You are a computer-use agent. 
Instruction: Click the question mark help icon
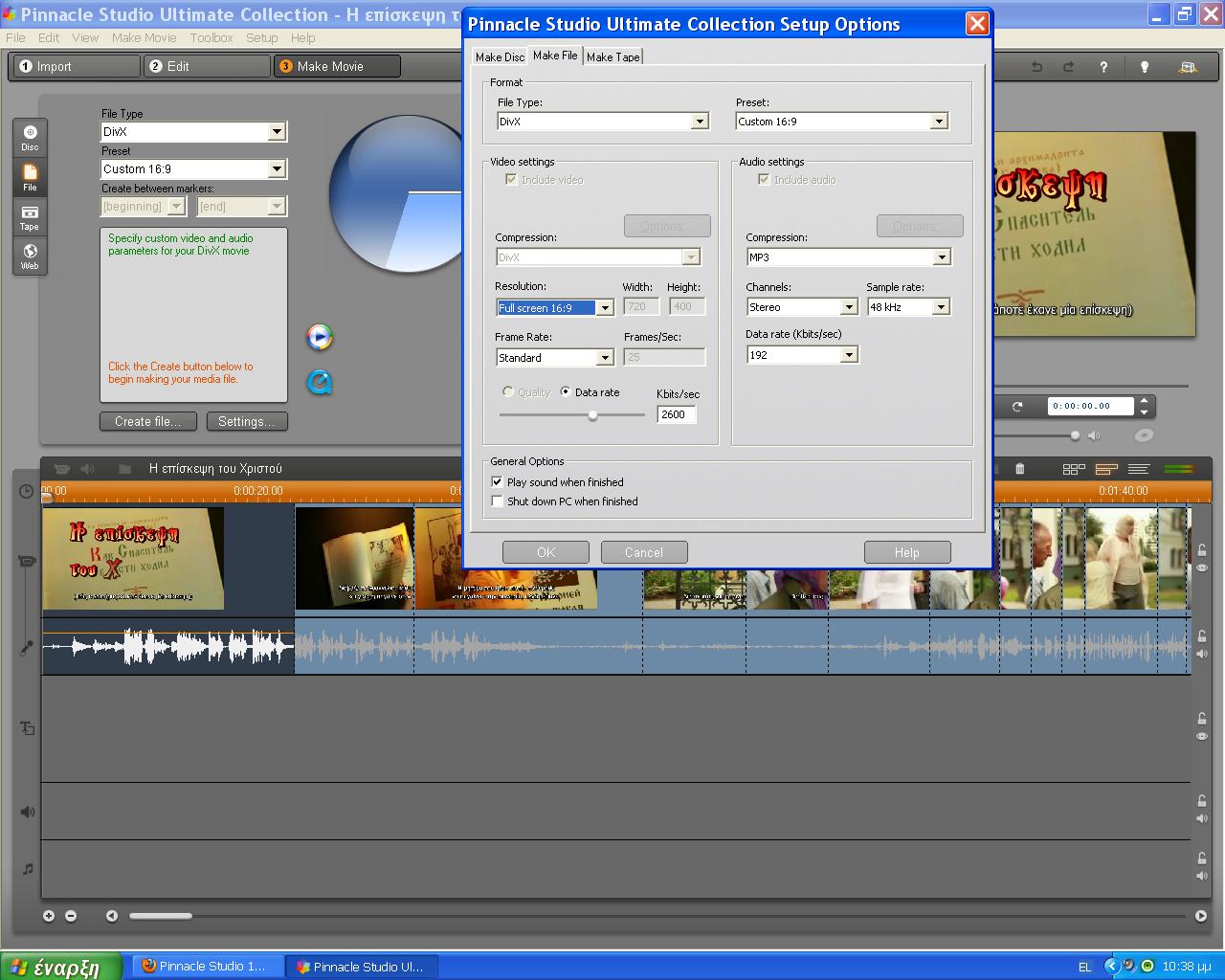coord(1103,67)
